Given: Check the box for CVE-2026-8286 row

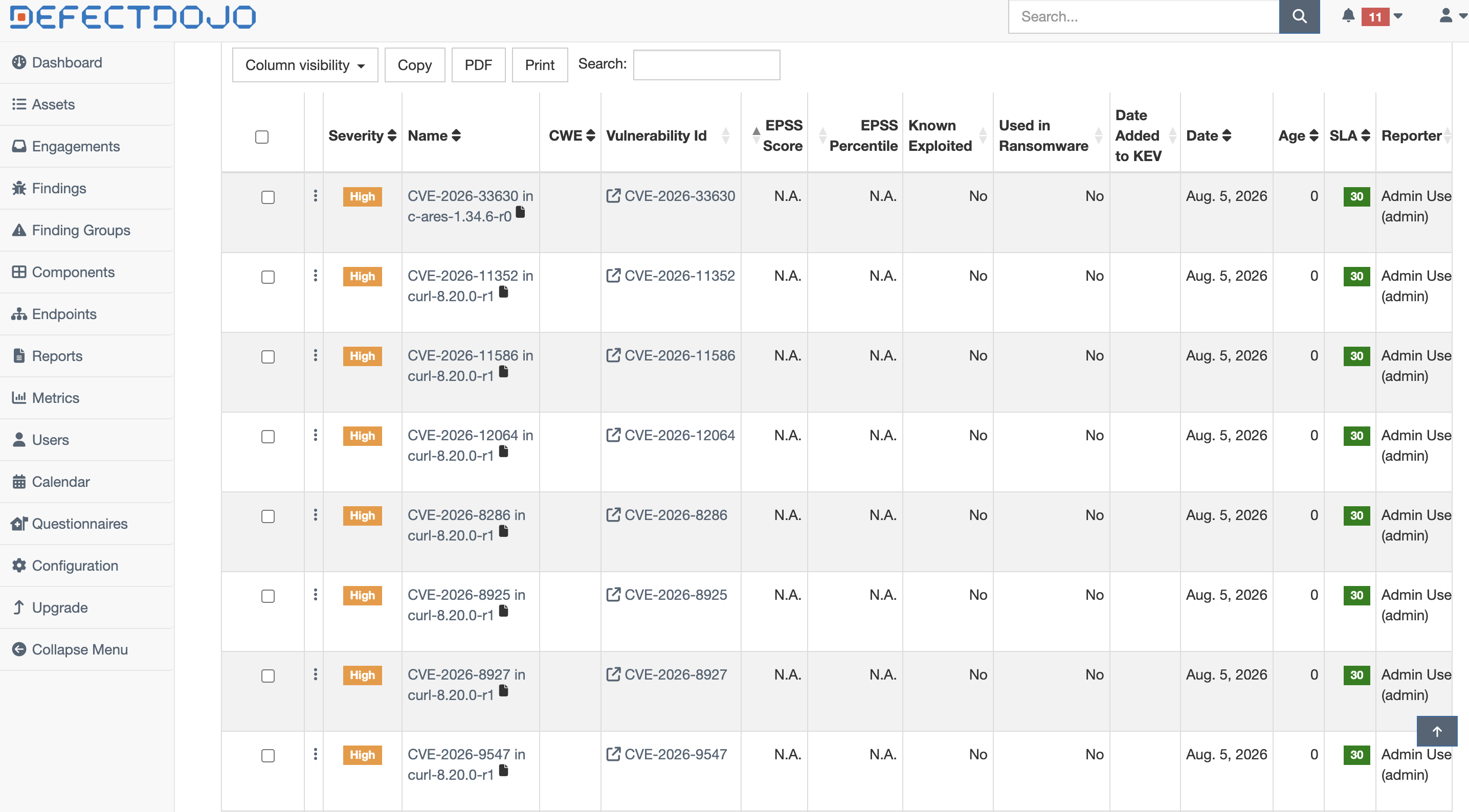Looking at the screenshot, I should [268, 516].
